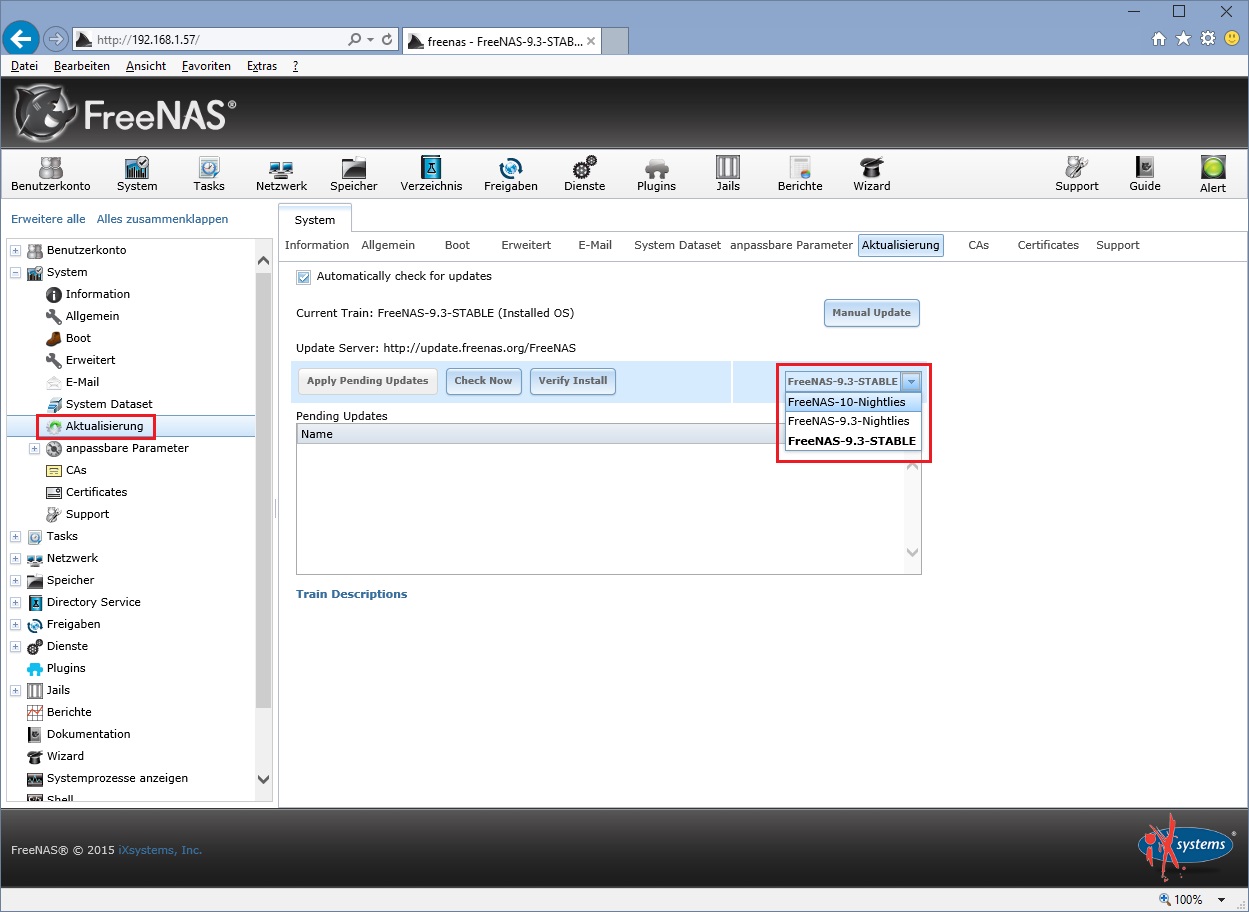
Task: Click Apply Pending Updates button
Action: [368, 381]
